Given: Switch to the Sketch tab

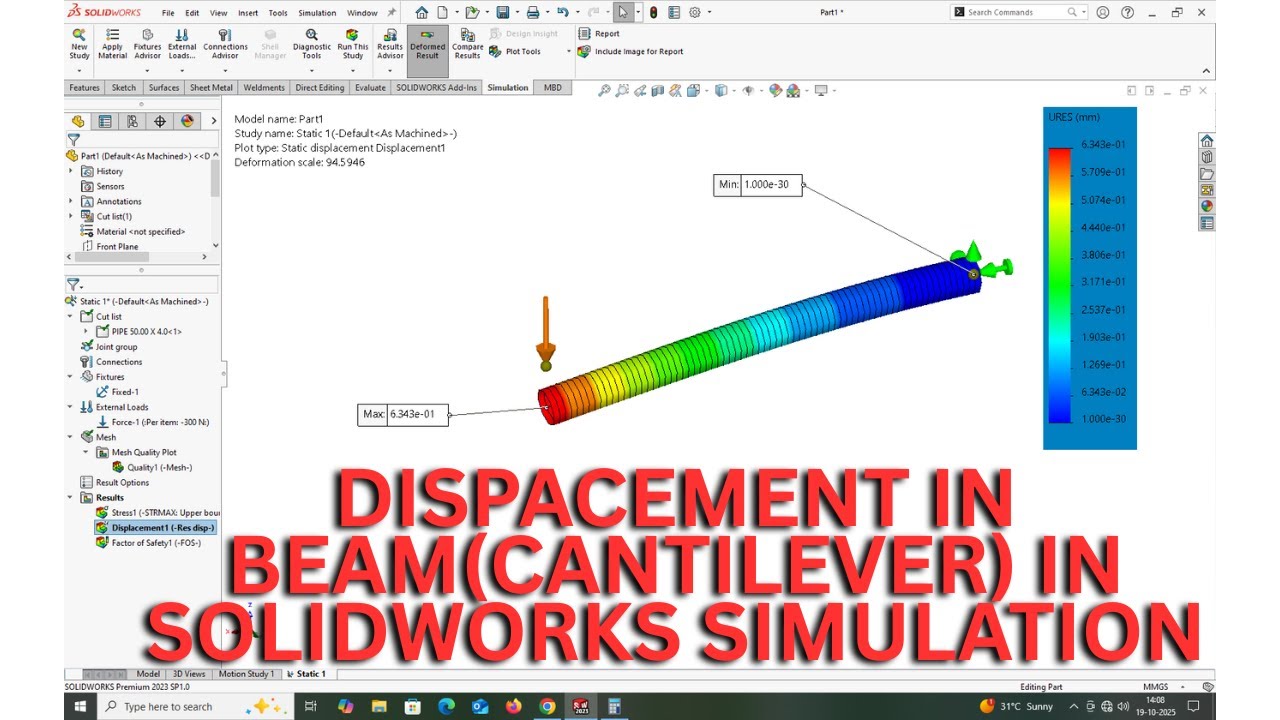Looking at the screenshot, I should pyautogui.click(x=124, y=88).
